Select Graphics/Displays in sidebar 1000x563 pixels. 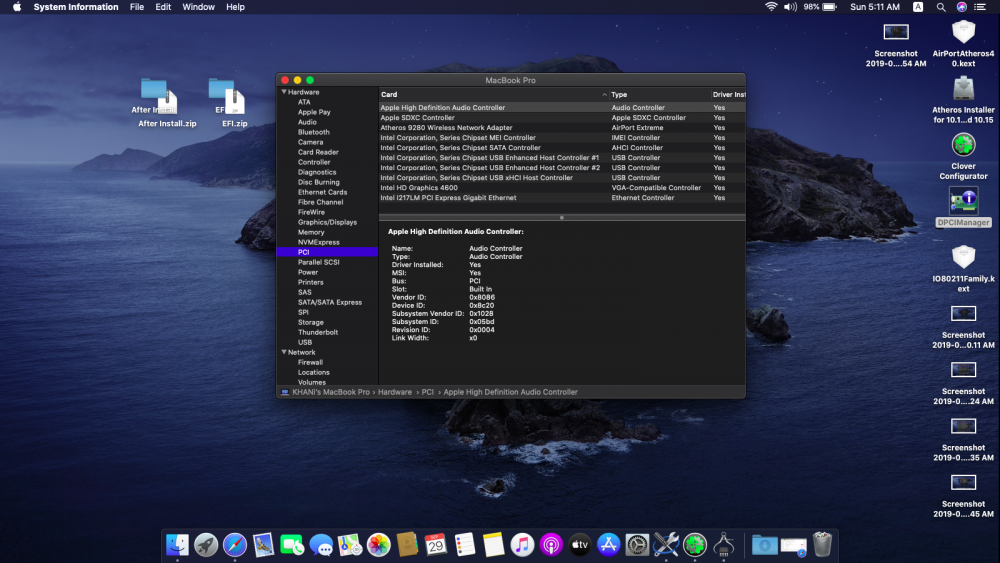click(327, 222)
